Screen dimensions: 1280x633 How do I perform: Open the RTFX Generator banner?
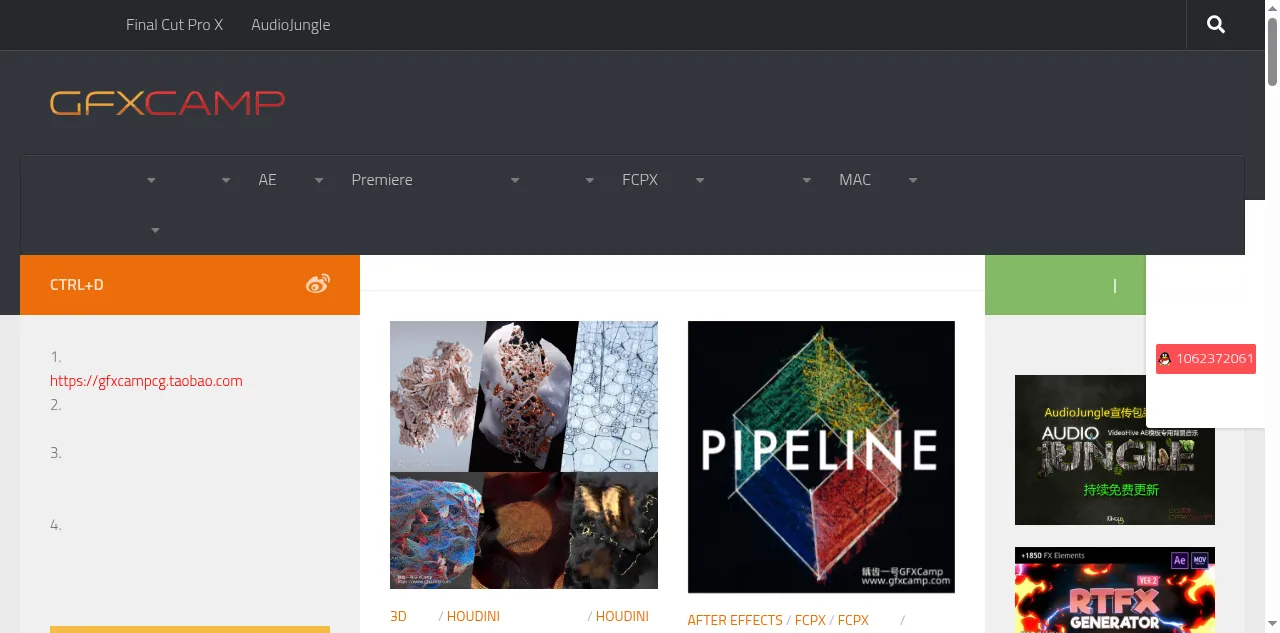[x=1115, y=590]
